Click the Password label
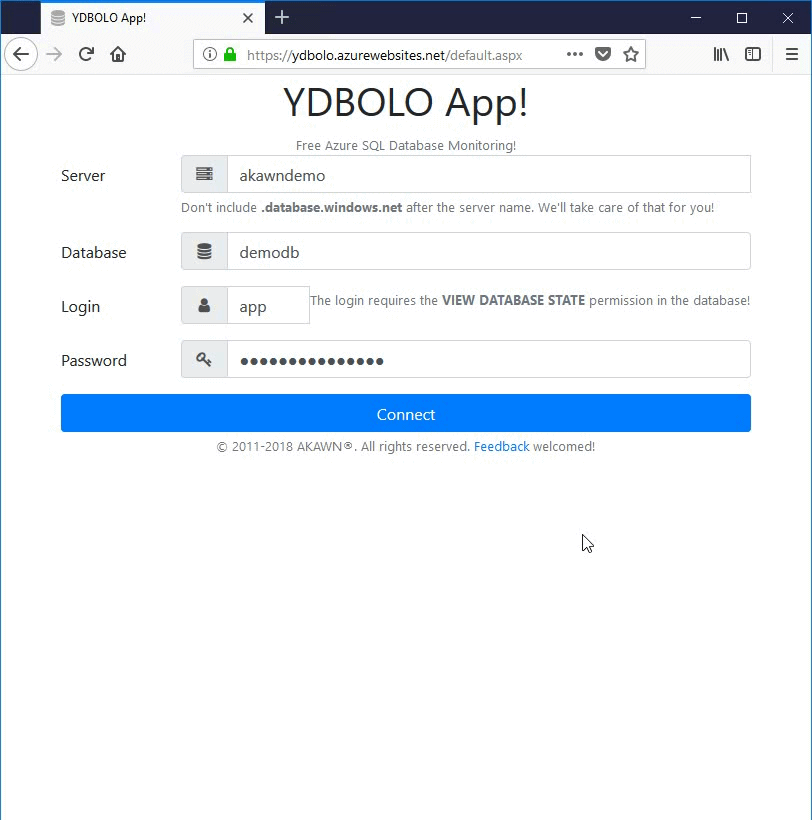This screenshot has height=820, width=812. point(94,361)
